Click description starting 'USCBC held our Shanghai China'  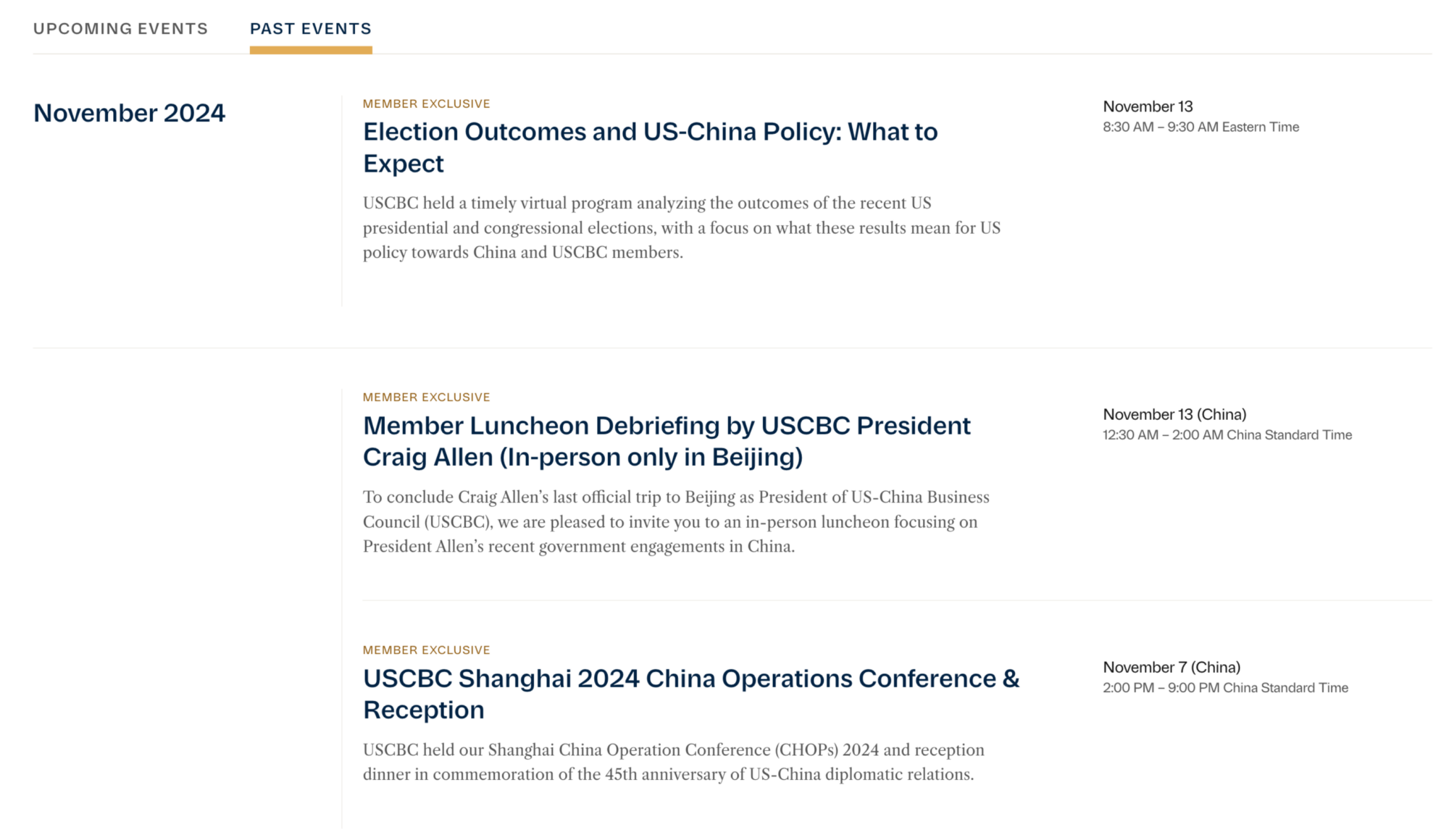point(674,762)
